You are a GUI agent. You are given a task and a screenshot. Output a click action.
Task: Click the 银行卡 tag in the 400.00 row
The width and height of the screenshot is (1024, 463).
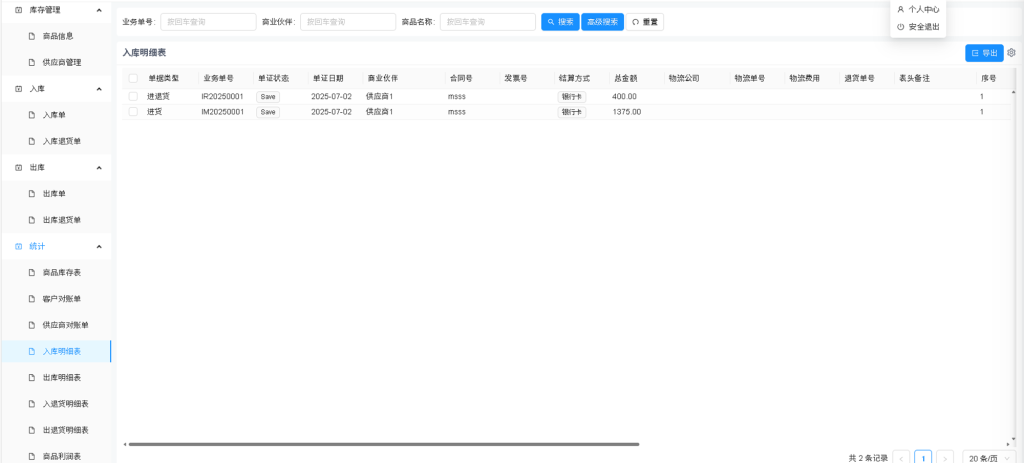pos(571,96)
